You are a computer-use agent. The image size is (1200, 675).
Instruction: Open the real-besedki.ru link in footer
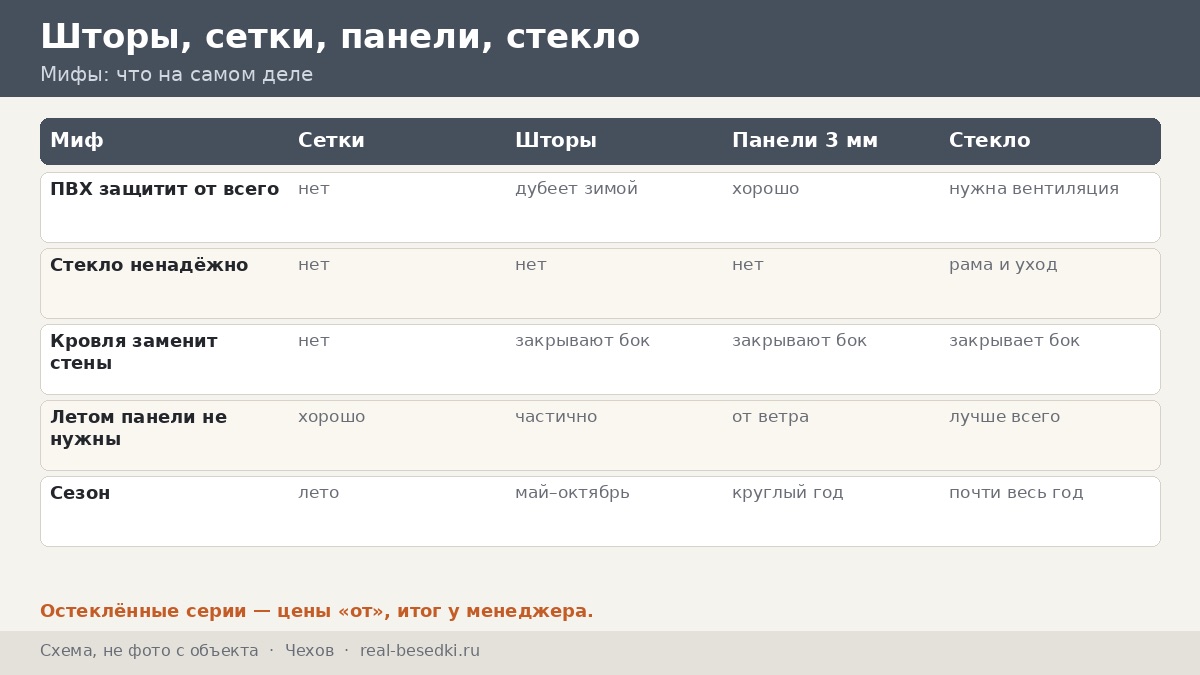420,651
